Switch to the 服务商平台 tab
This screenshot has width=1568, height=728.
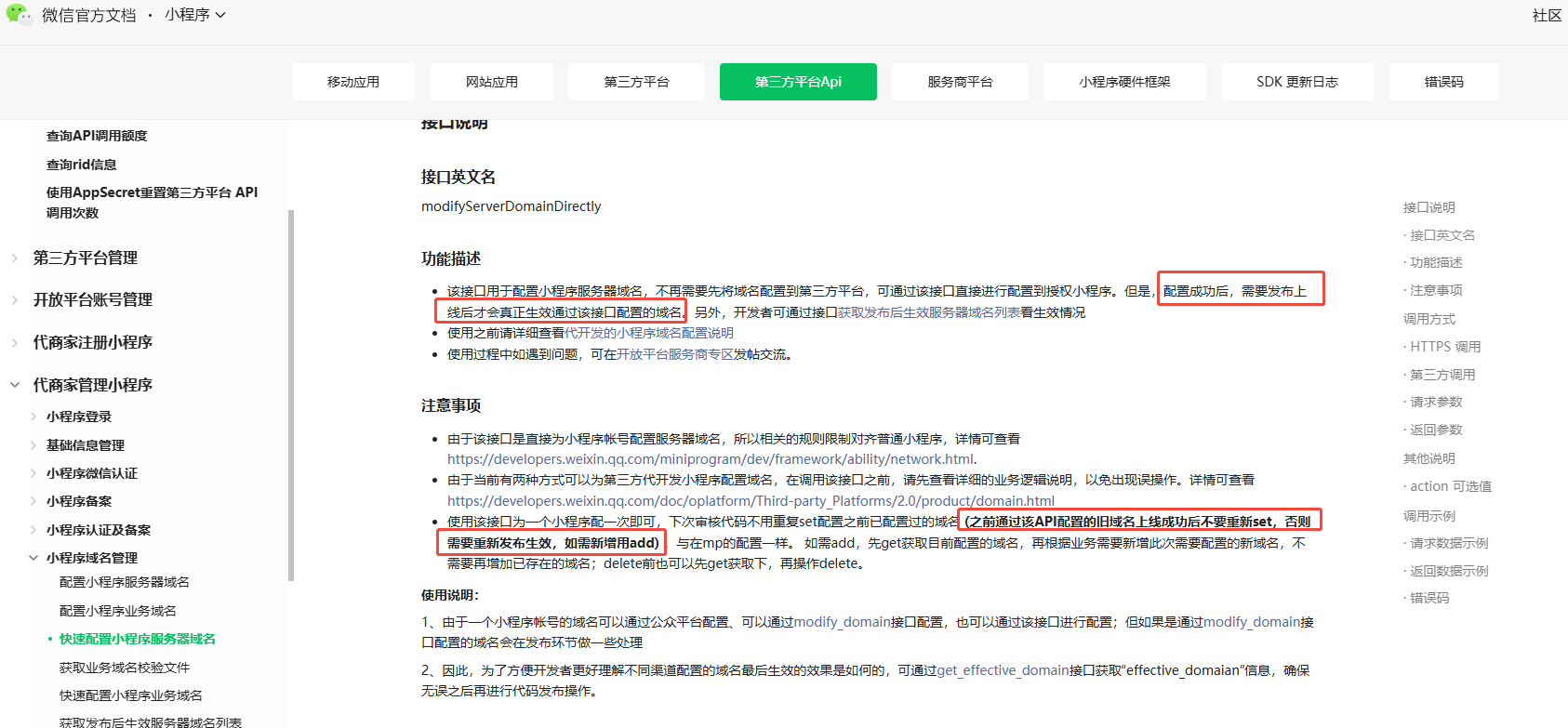pyautogui.click(x=960, y=82)
